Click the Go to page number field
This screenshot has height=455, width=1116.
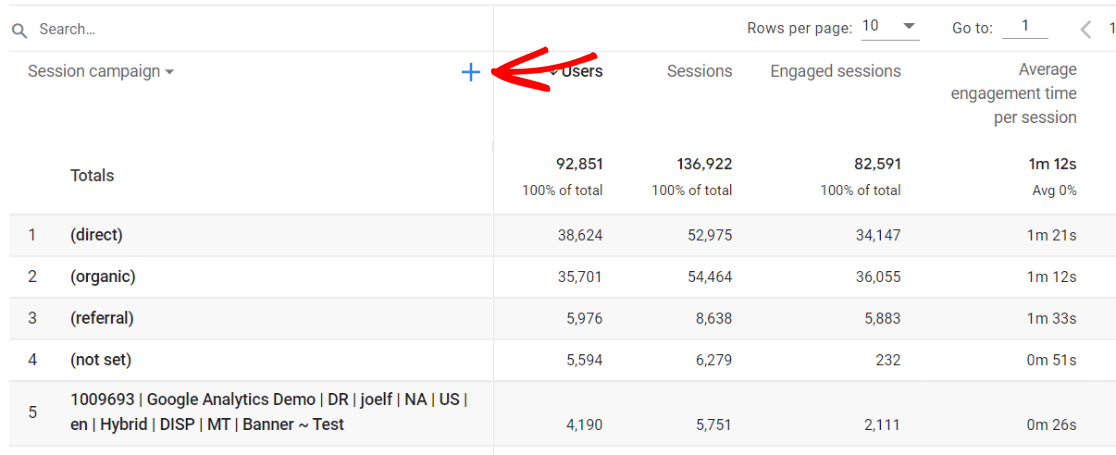1024,27
